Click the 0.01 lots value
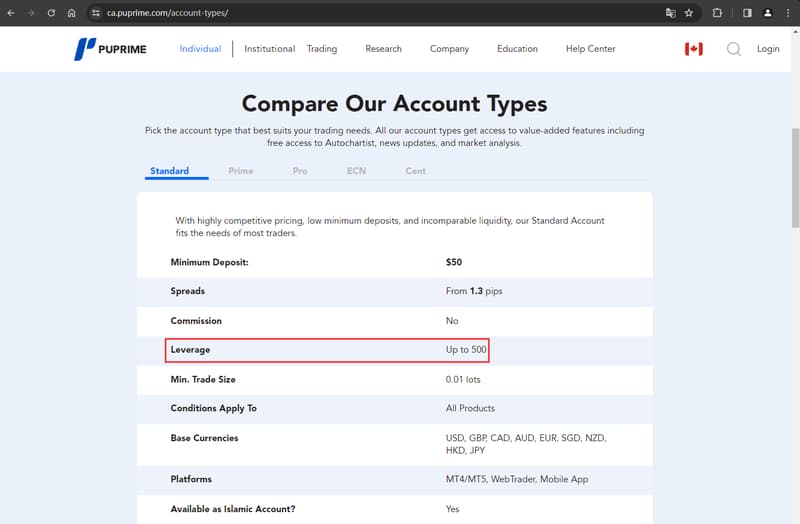800x524 pixels. click(463, 380)
